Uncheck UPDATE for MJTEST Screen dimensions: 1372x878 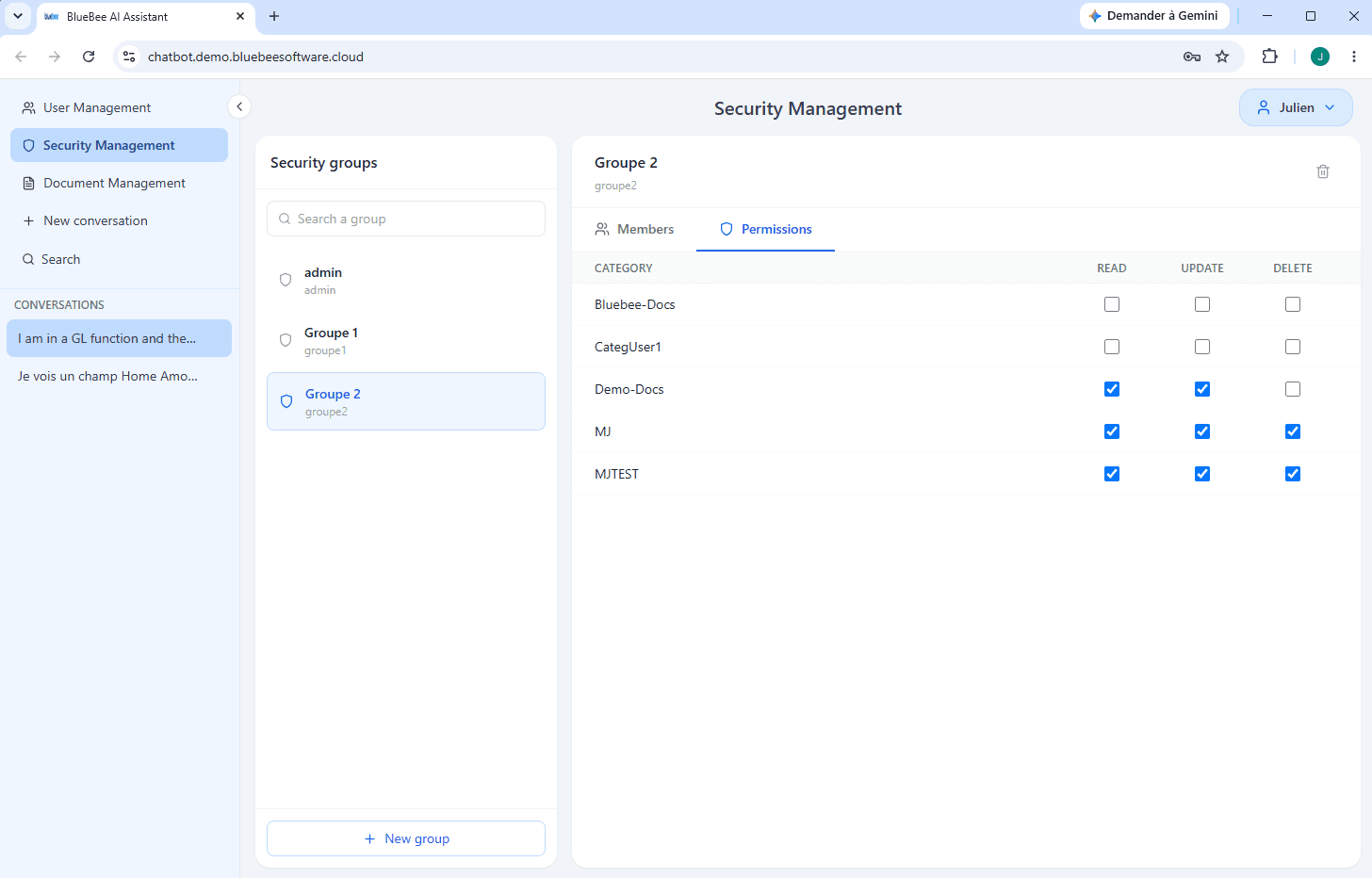tap(1202, 474)
